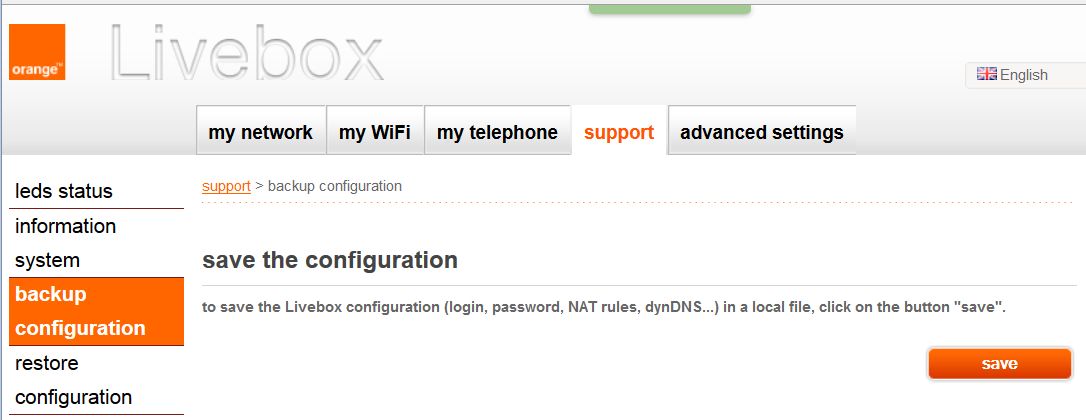Click the English language label text
The height and width of the screenshot is (420, 1086).
click(1024, 75)
